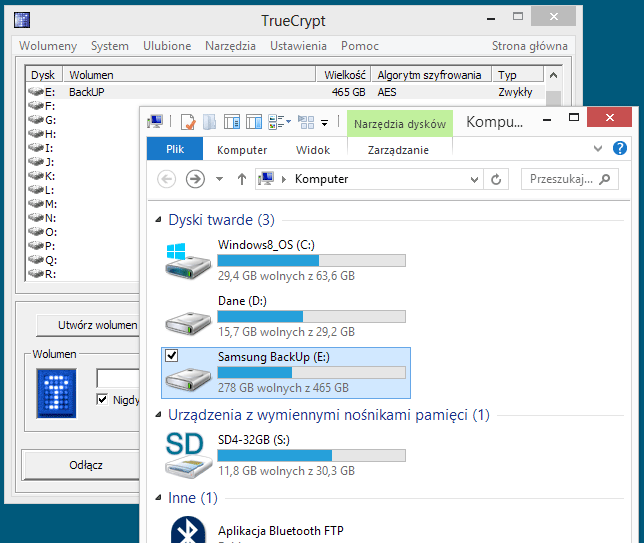This screenshot has height=543, width=644.
Task: Click the Algorytm szyfrowania column header
Action: [431, 75]
